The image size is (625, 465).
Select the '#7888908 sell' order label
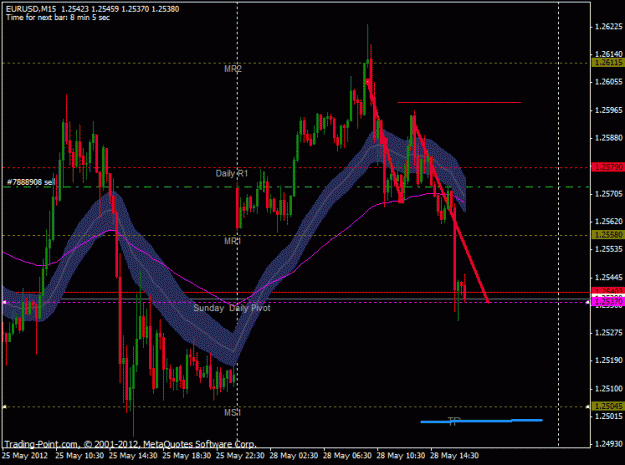(x=31, y=182)
